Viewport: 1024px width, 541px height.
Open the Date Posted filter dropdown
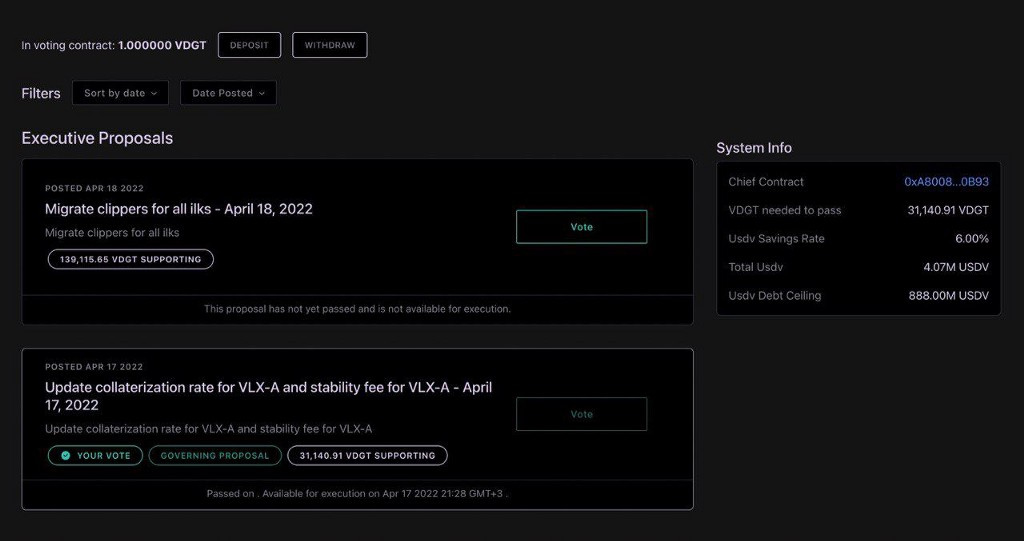pos(228,93)
